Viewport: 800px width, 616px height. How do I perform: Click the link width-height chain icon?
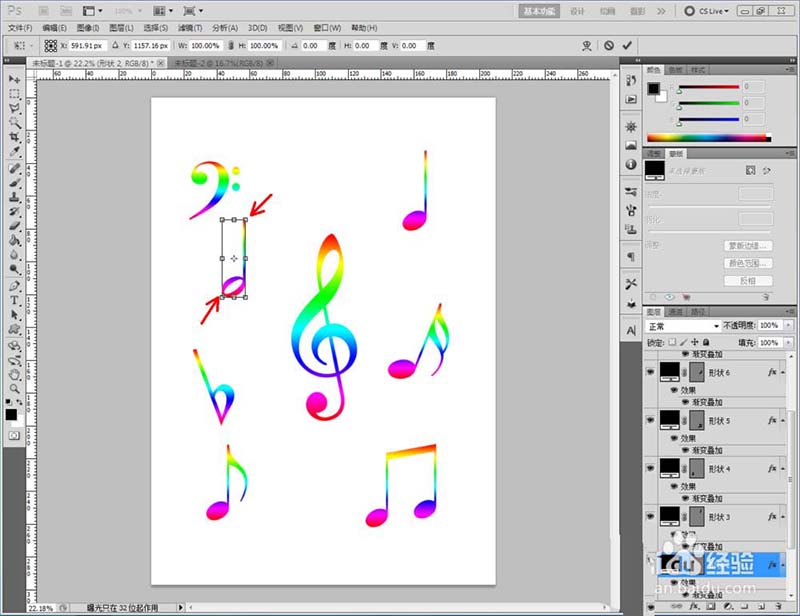(233, 46)
